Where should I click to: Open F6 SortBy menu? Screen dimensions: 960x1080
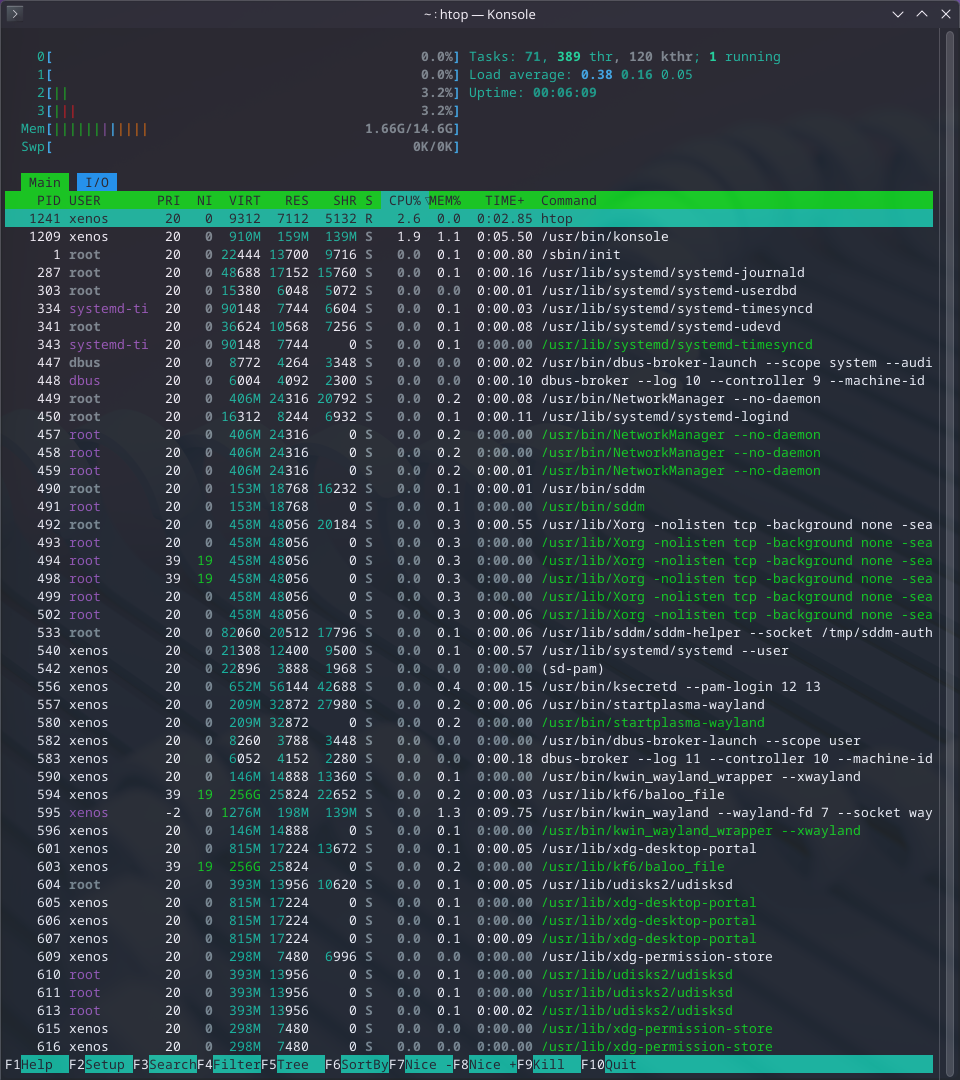(357, 1064)
